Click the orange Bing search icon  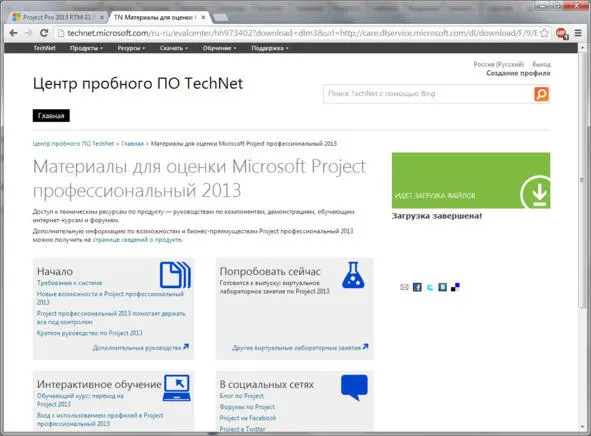[542, 94]
